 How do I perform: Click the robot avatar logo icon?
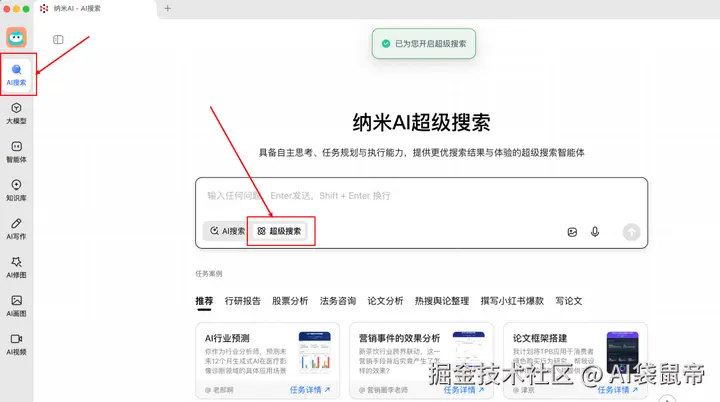(16, 37)
